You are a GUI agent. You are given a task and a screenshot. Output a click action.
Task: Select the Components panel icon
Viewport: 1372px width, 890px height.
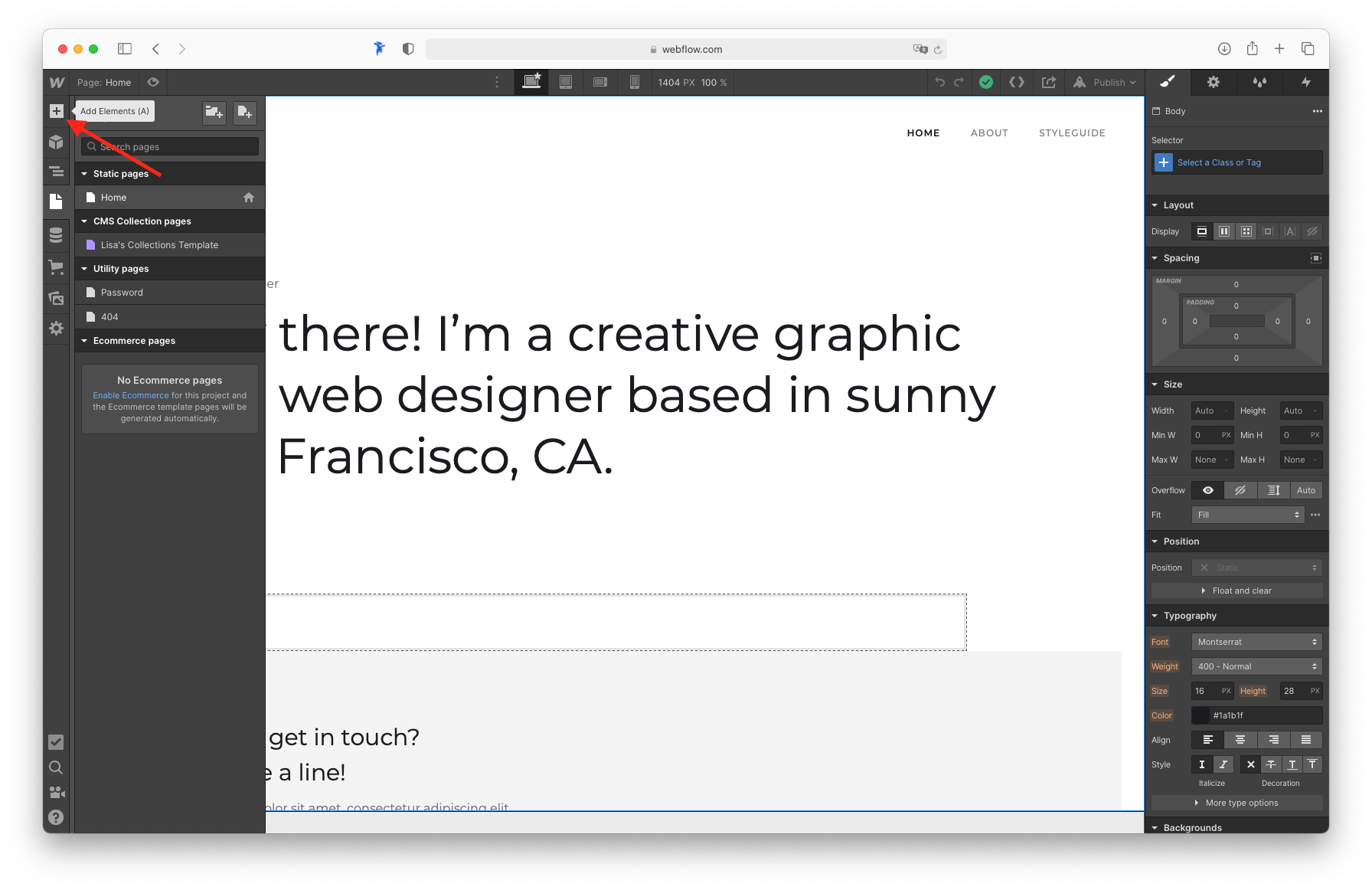(57, 142)
